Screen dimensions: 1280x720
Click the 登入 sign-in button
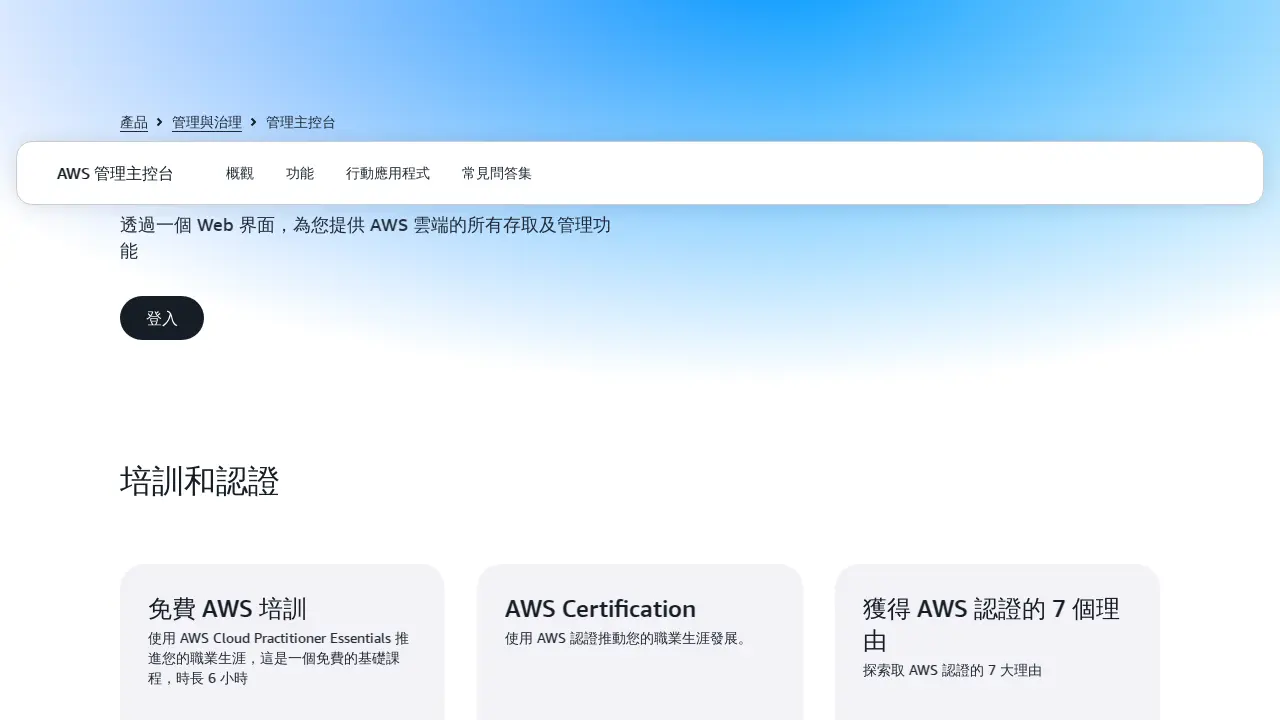pos(161,317)
